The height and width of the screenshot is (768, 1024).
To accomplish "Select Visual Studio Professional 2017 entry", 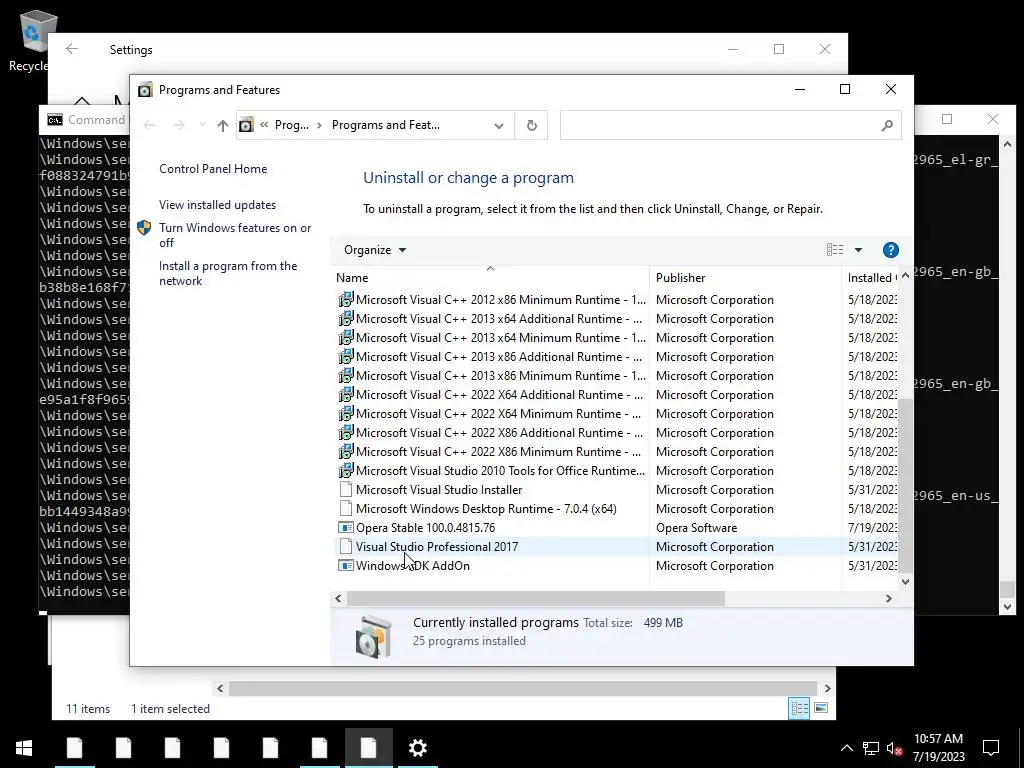I will [x=437, y=547].
